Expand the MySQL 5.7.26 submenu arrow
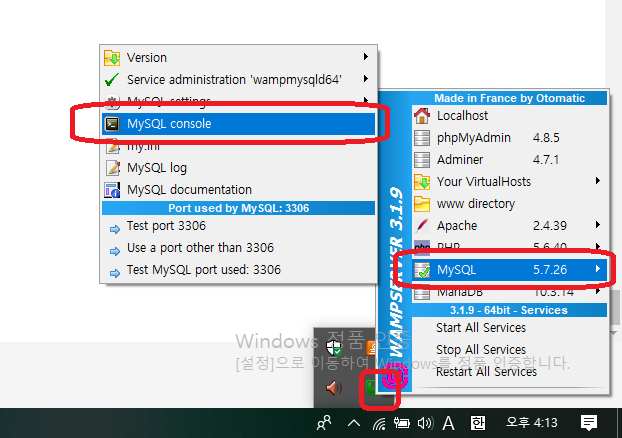Screen dimensions: 622x438 point(598,269)
